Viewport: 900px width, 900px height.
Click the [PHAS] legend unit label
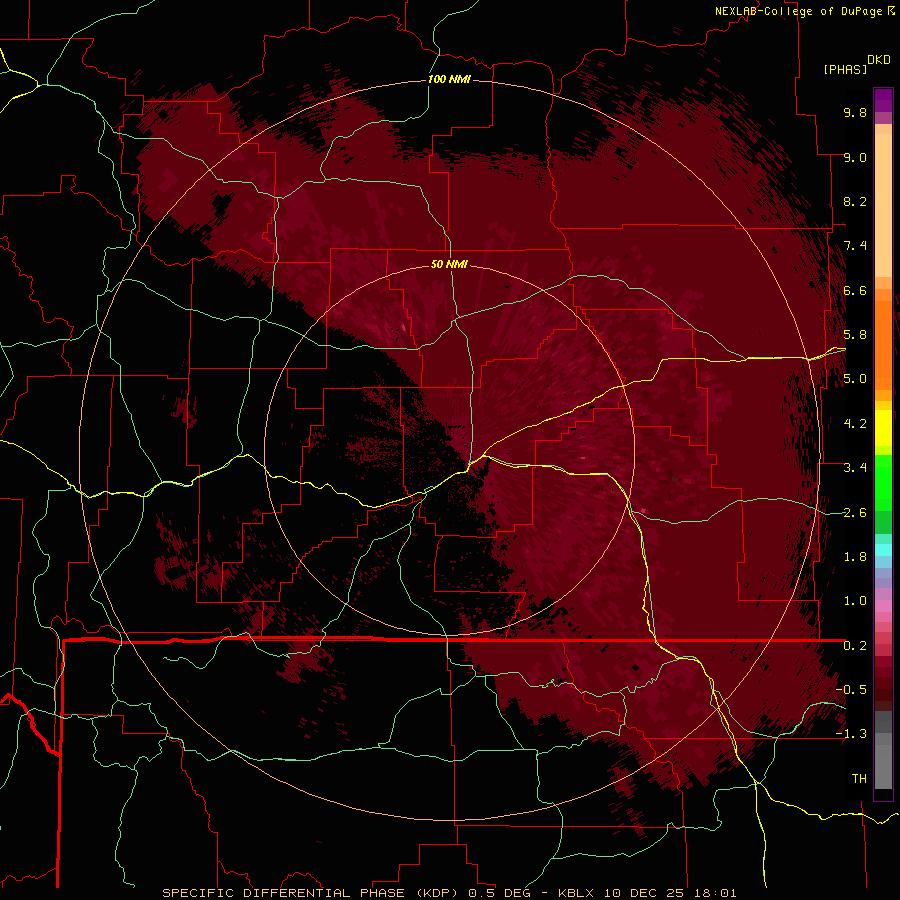pyautogui.click(x=845, y=69)
